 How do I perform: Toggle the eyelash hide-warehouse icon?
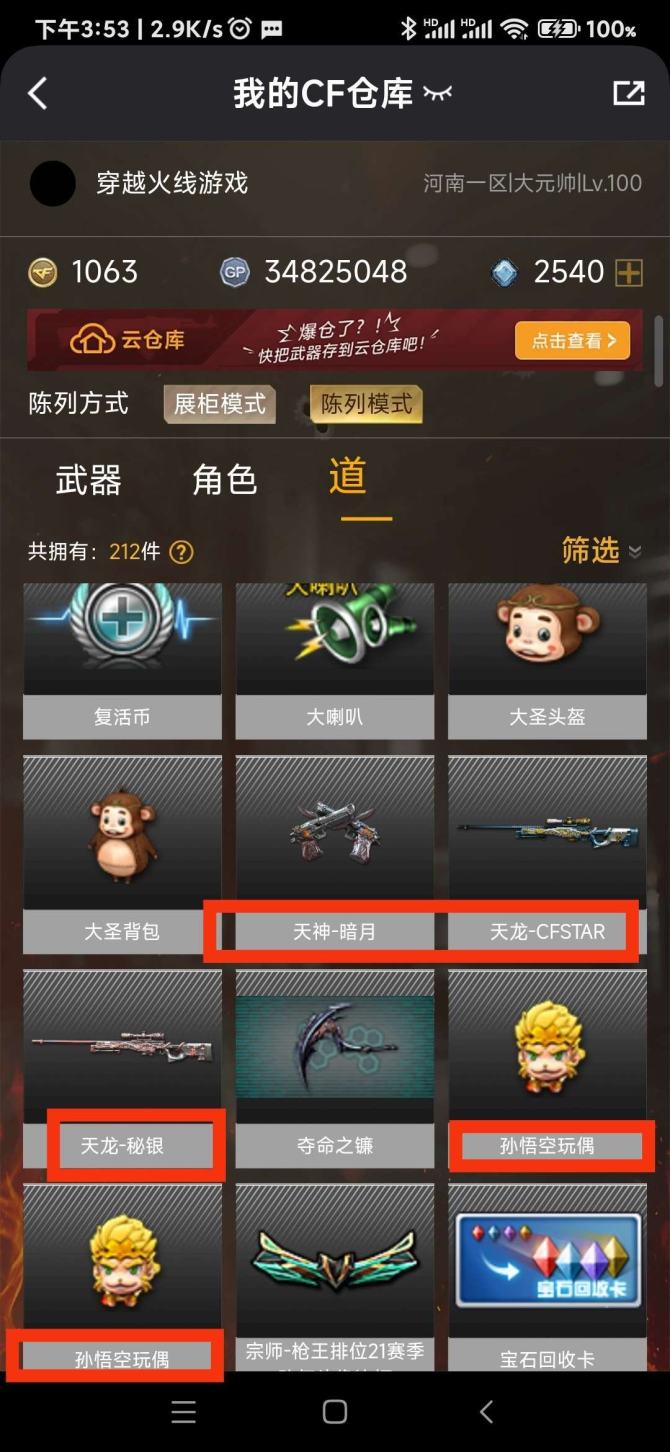click(437, 94)
